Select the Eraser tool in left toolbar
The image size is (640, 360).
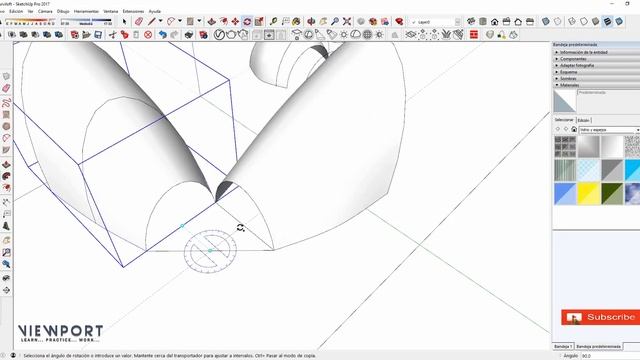tap(6, 89)
